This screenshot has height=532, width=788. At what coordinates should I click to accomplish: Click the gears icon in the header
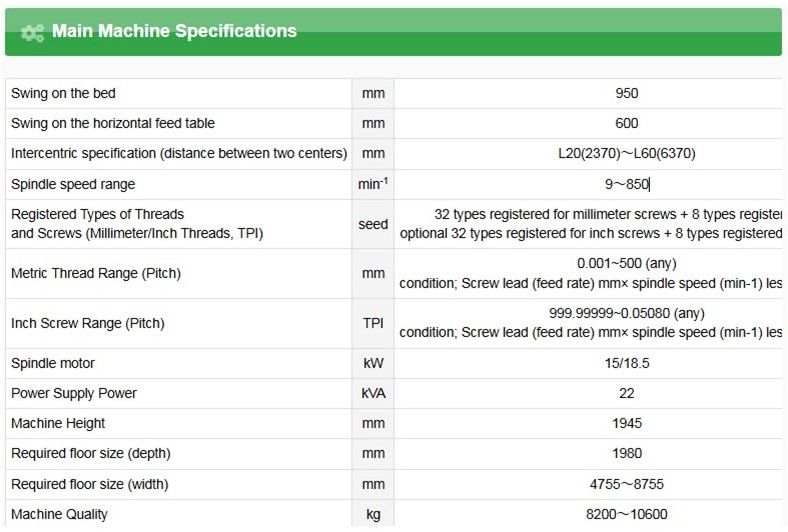coord(32,33)
